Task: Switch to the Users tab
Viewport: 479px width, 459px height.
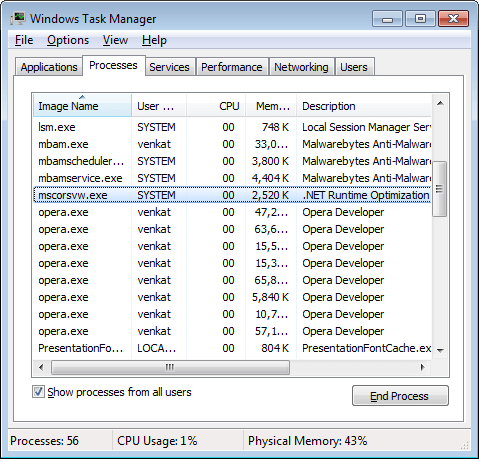Action: click(354, 67)
